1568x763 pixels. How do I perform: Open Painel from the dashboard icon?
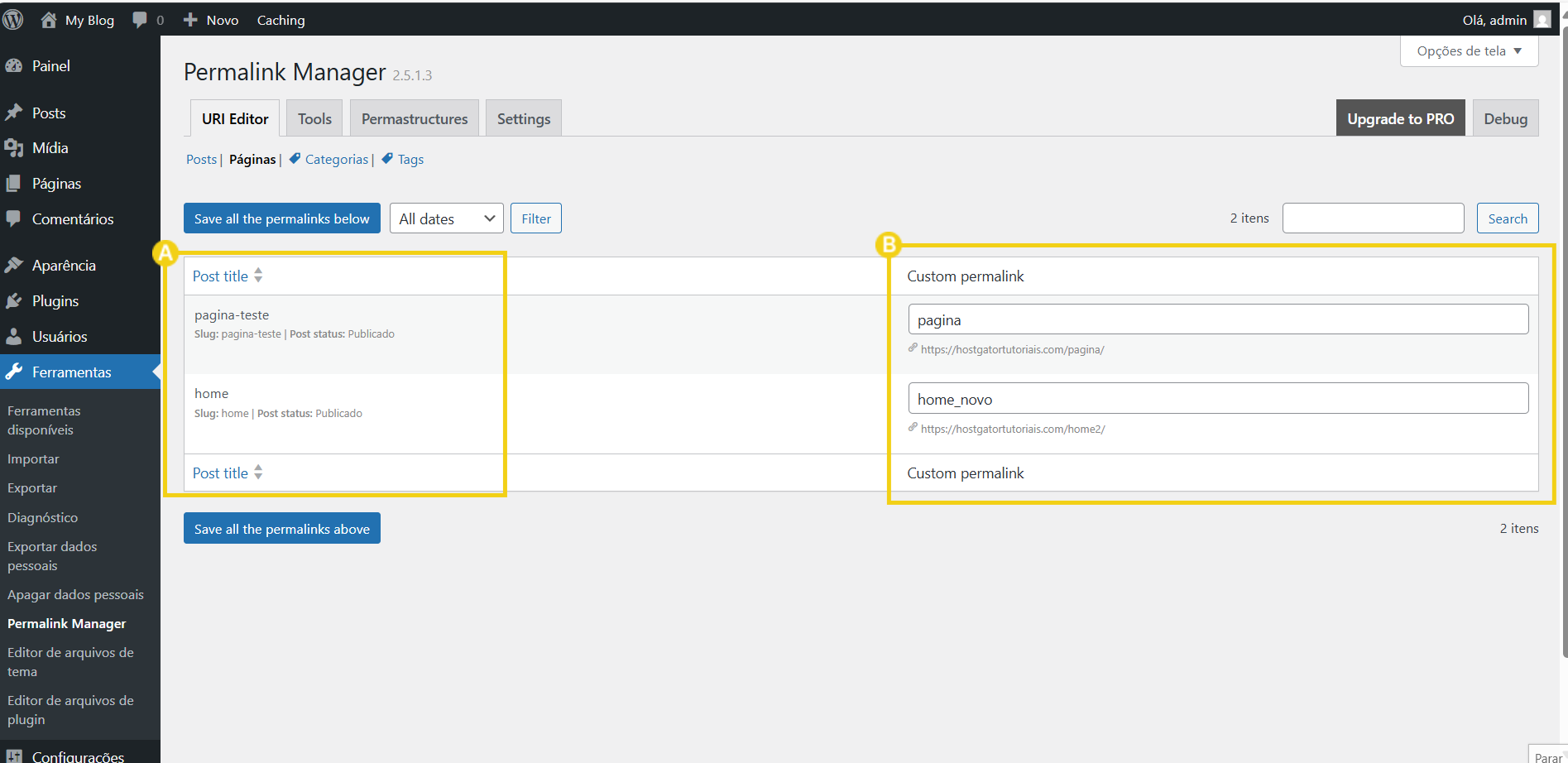(14, 66)
